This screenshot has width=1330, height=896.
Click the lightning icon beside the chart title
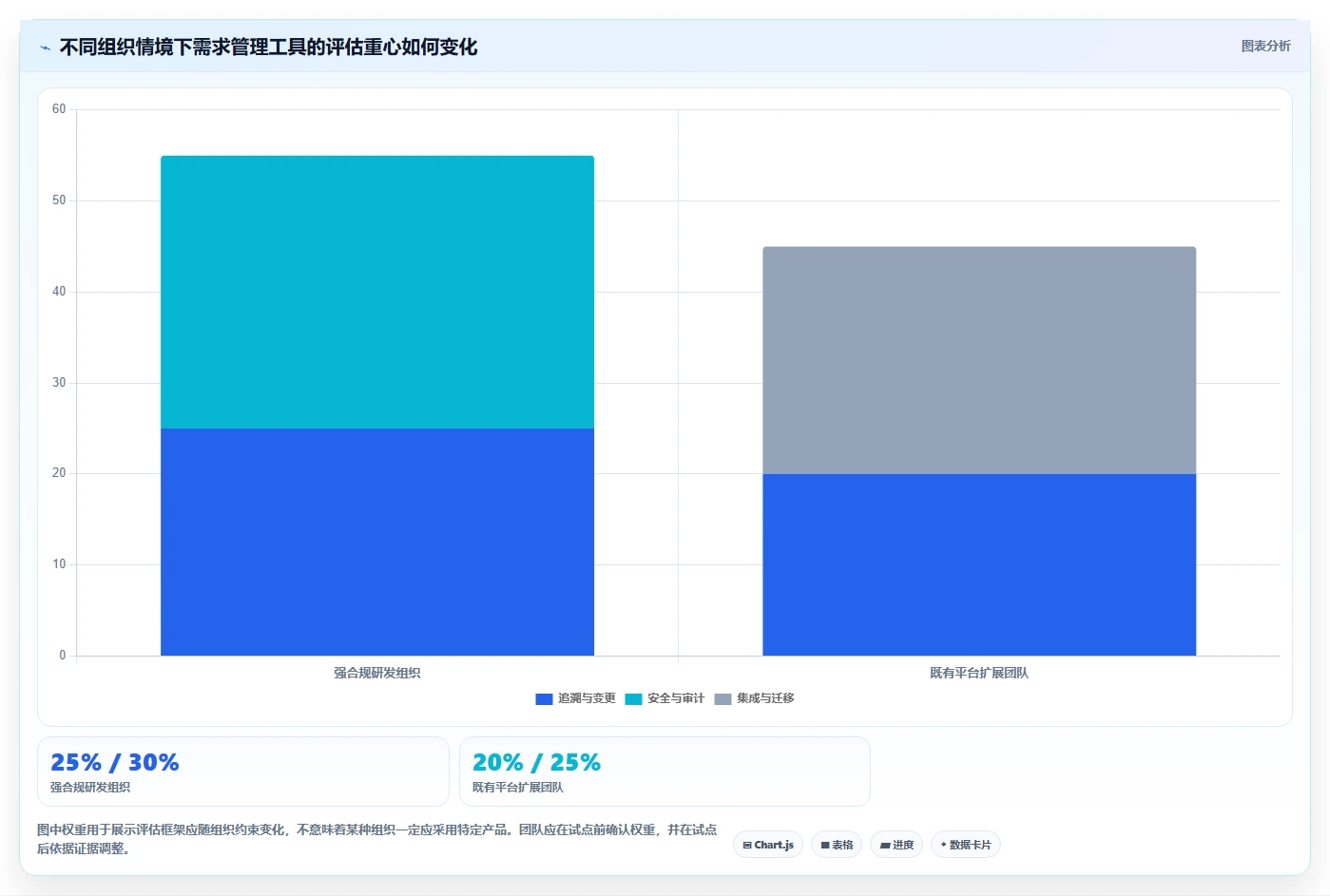[x=45, y=48]
